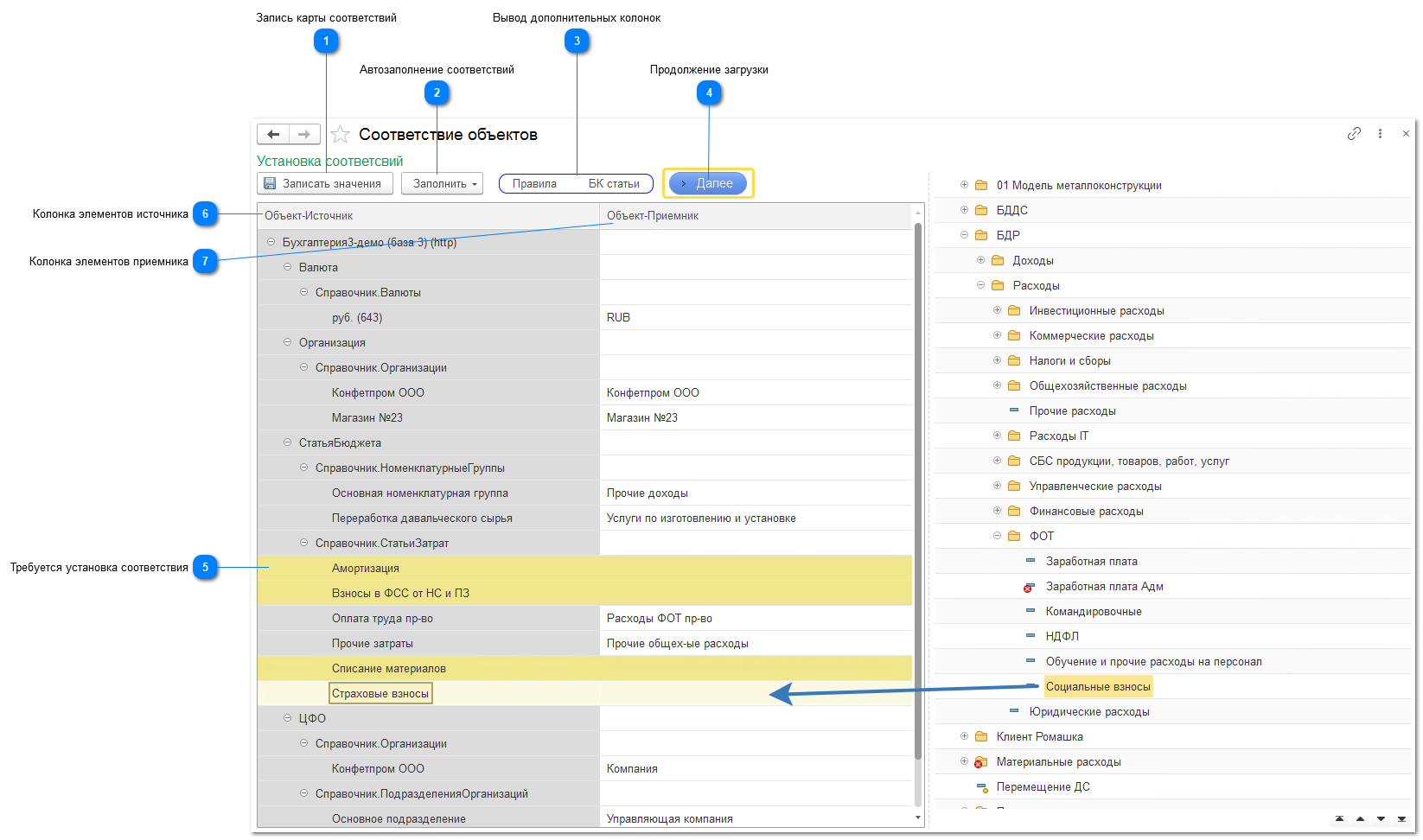Select Социальные взносы in the target tree
This screenshot has width=1423, height=840.
click(x=1098, y=686)
